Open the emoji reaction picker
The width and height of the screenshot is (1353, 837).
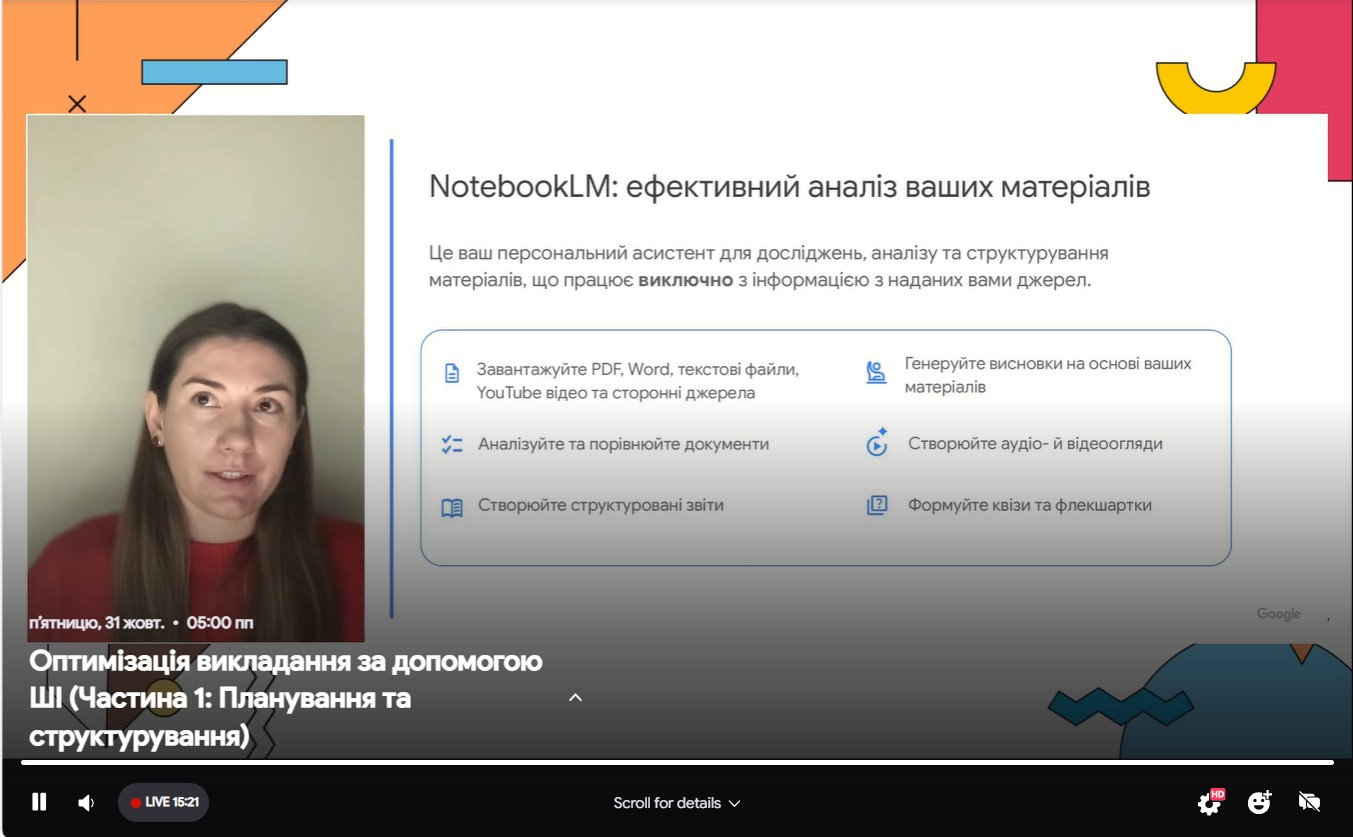pyautogui.click(x=1259, y=802)
